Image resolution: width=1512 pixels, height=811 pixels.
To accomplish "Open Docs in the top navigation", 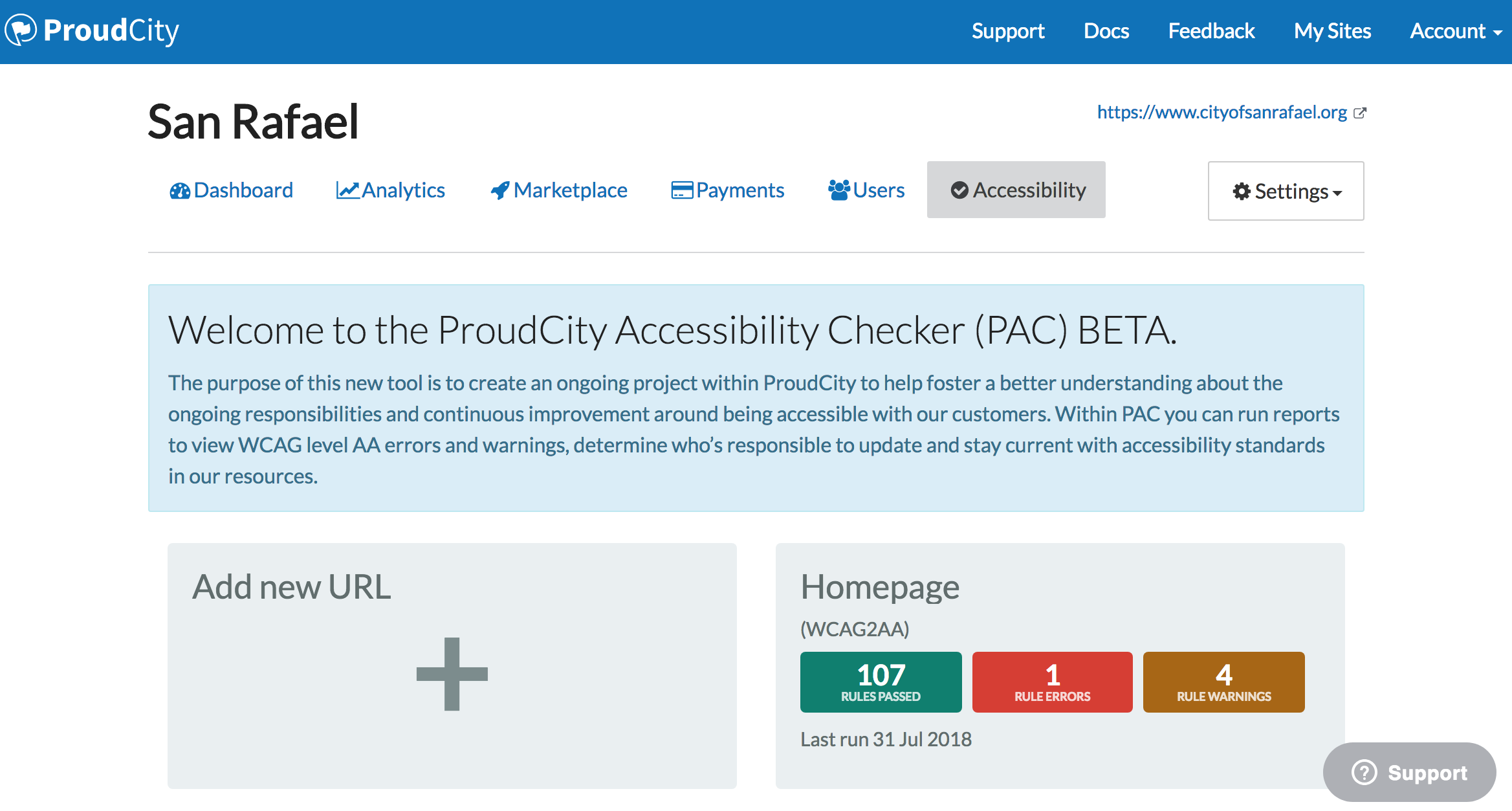I will tap(1106, 31).
